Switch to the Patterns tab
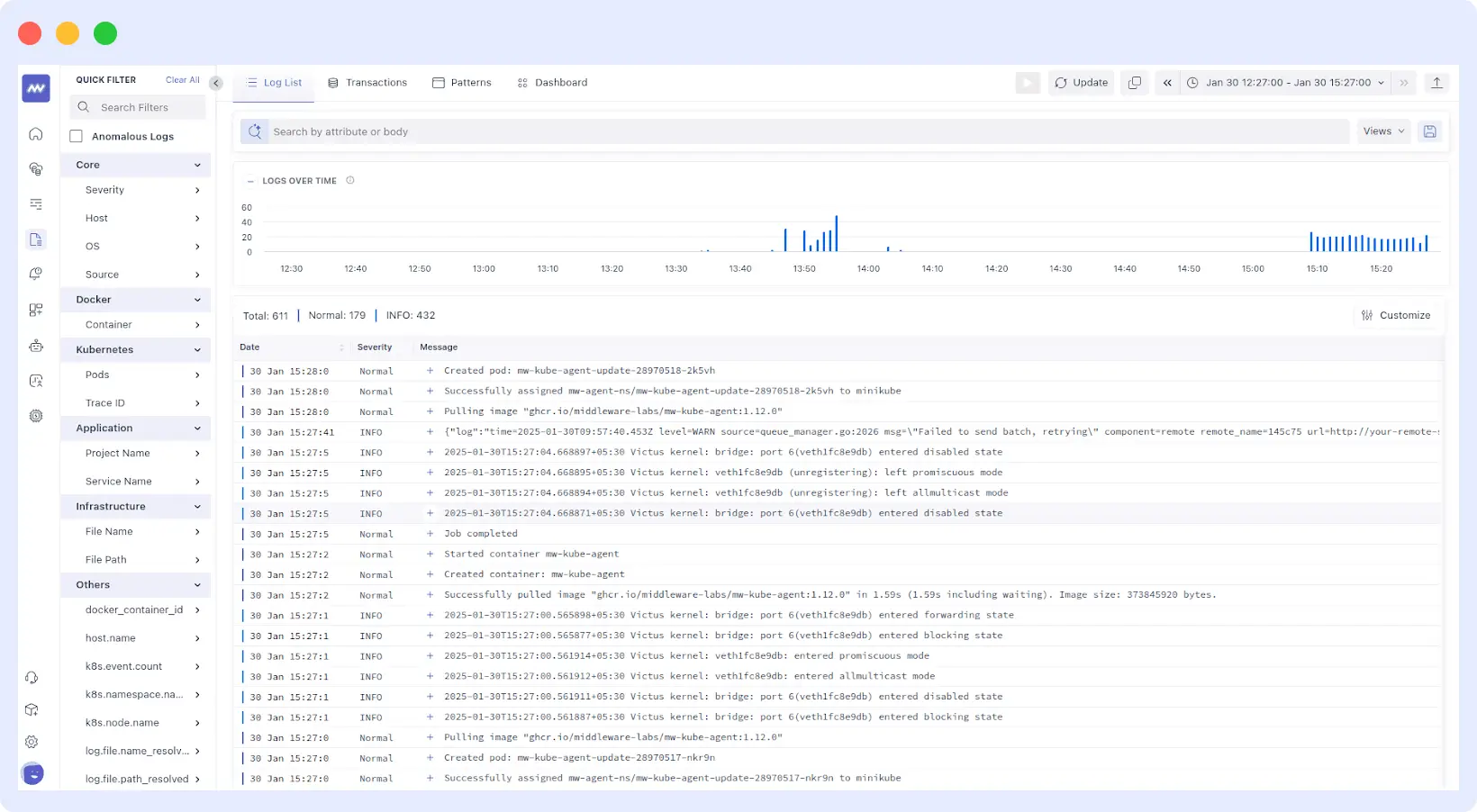Viewport: 1477px width, 812px height. 462,82
